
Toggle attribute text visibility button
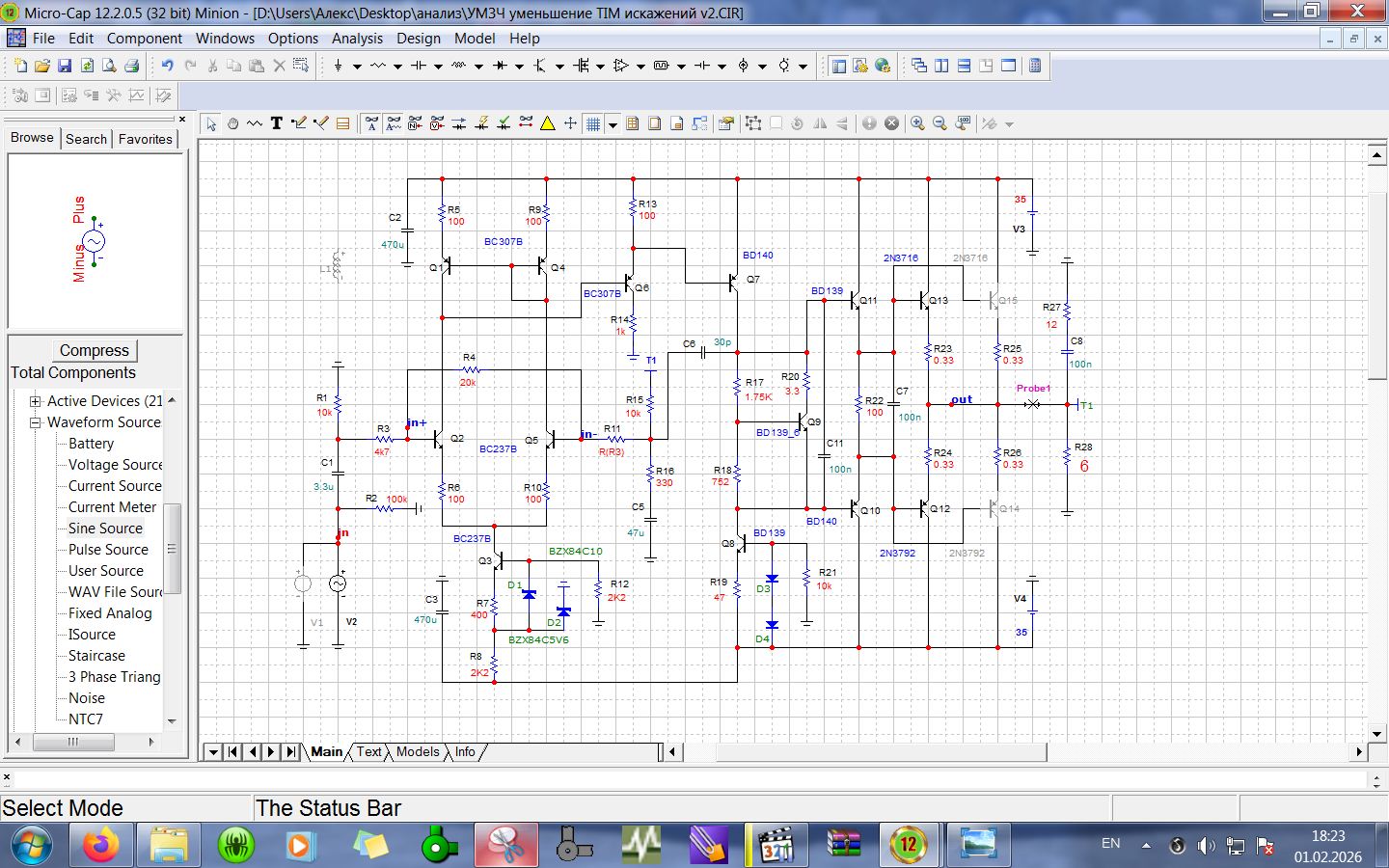371,123
